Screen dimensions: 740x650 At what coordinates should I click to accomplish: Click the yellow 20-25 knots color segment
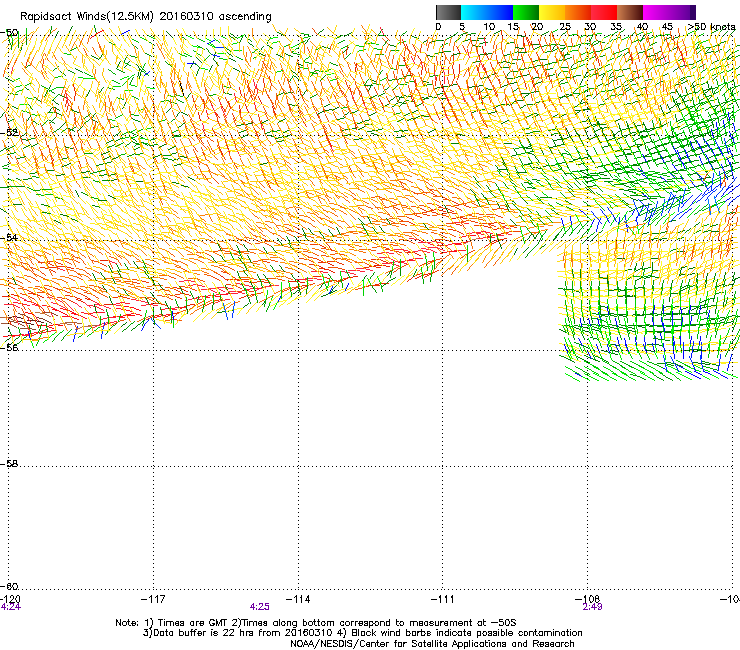click(552, 12)
